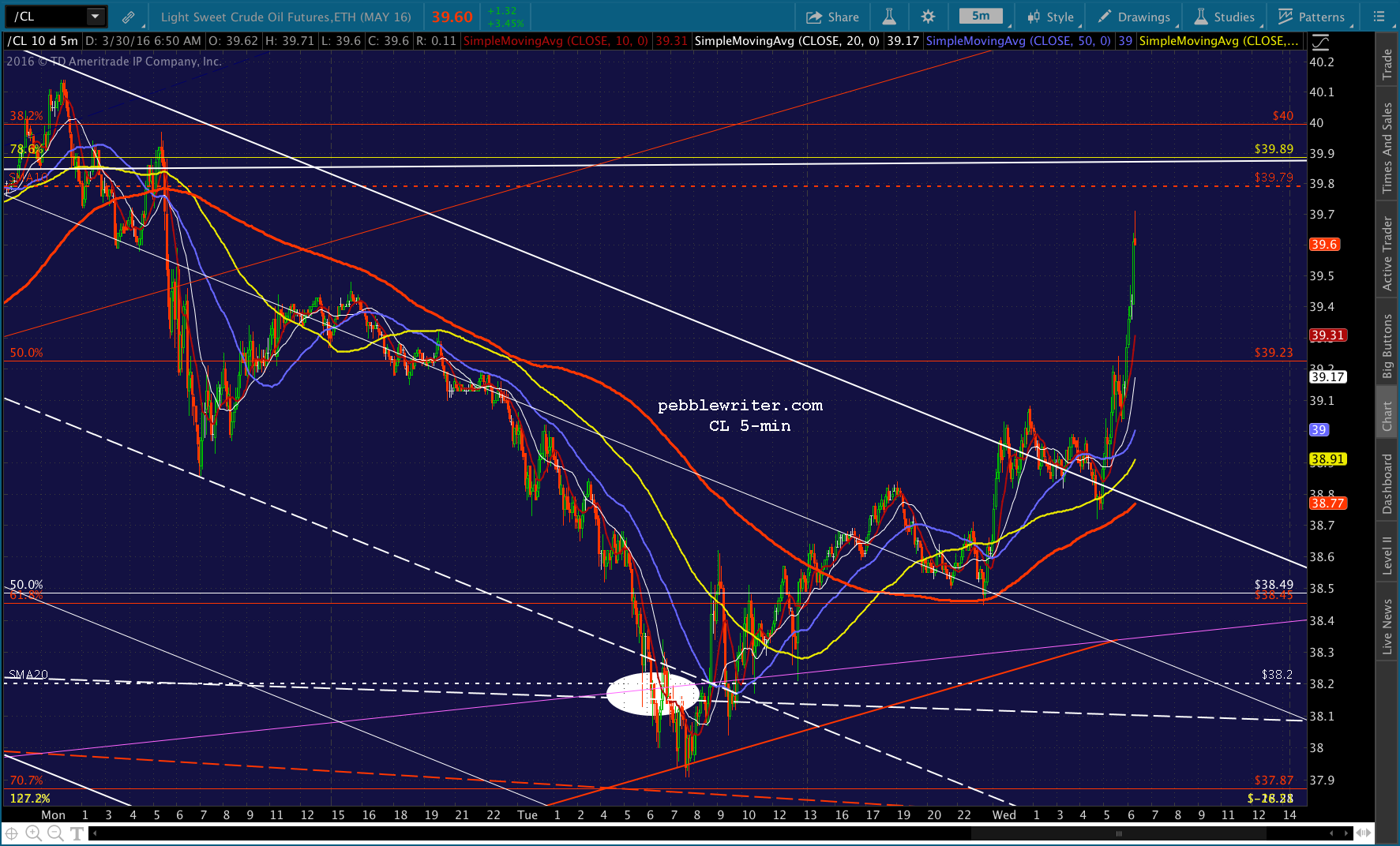Image resolution: width=1400 pixels, height=846 pixels.
Task: Click the $40 price level label
Action: (1283, 116)
